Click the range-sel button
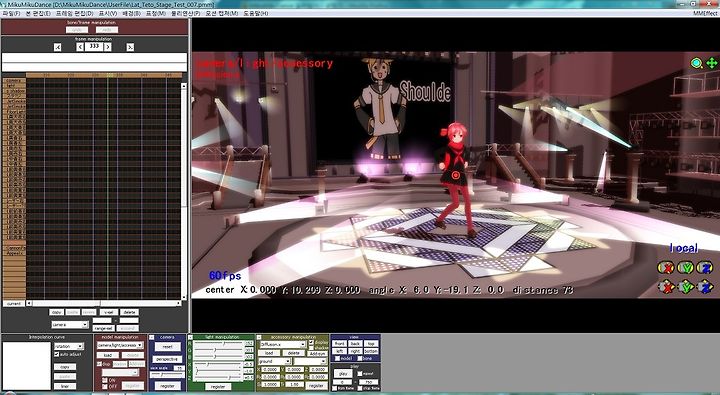The height and width of the screenshot is (395, 720). point(103,328)
